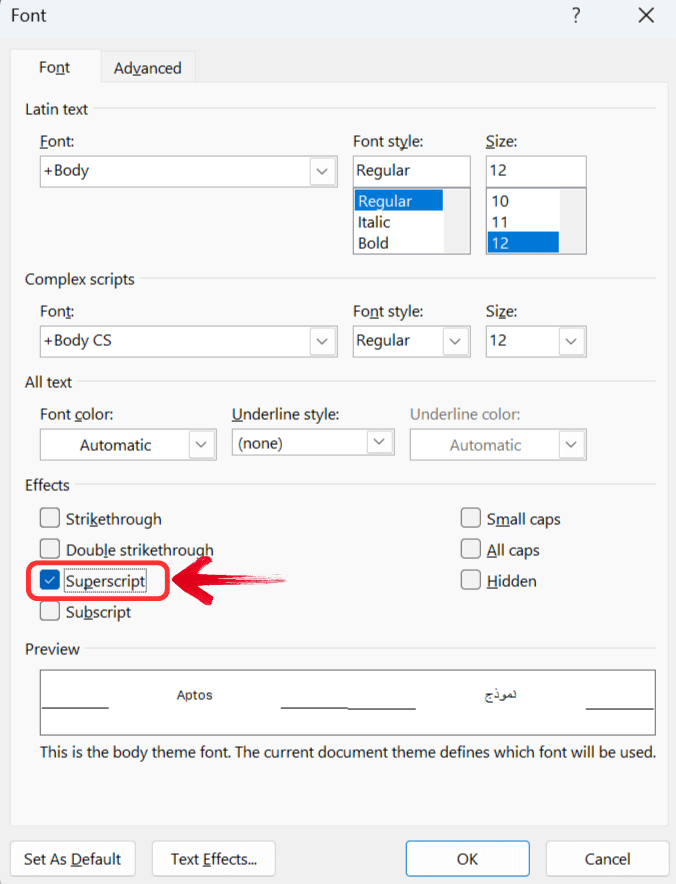Enable the Strikethrough effect
This screenshot has height=884, width=676.
tap(50, 519)
